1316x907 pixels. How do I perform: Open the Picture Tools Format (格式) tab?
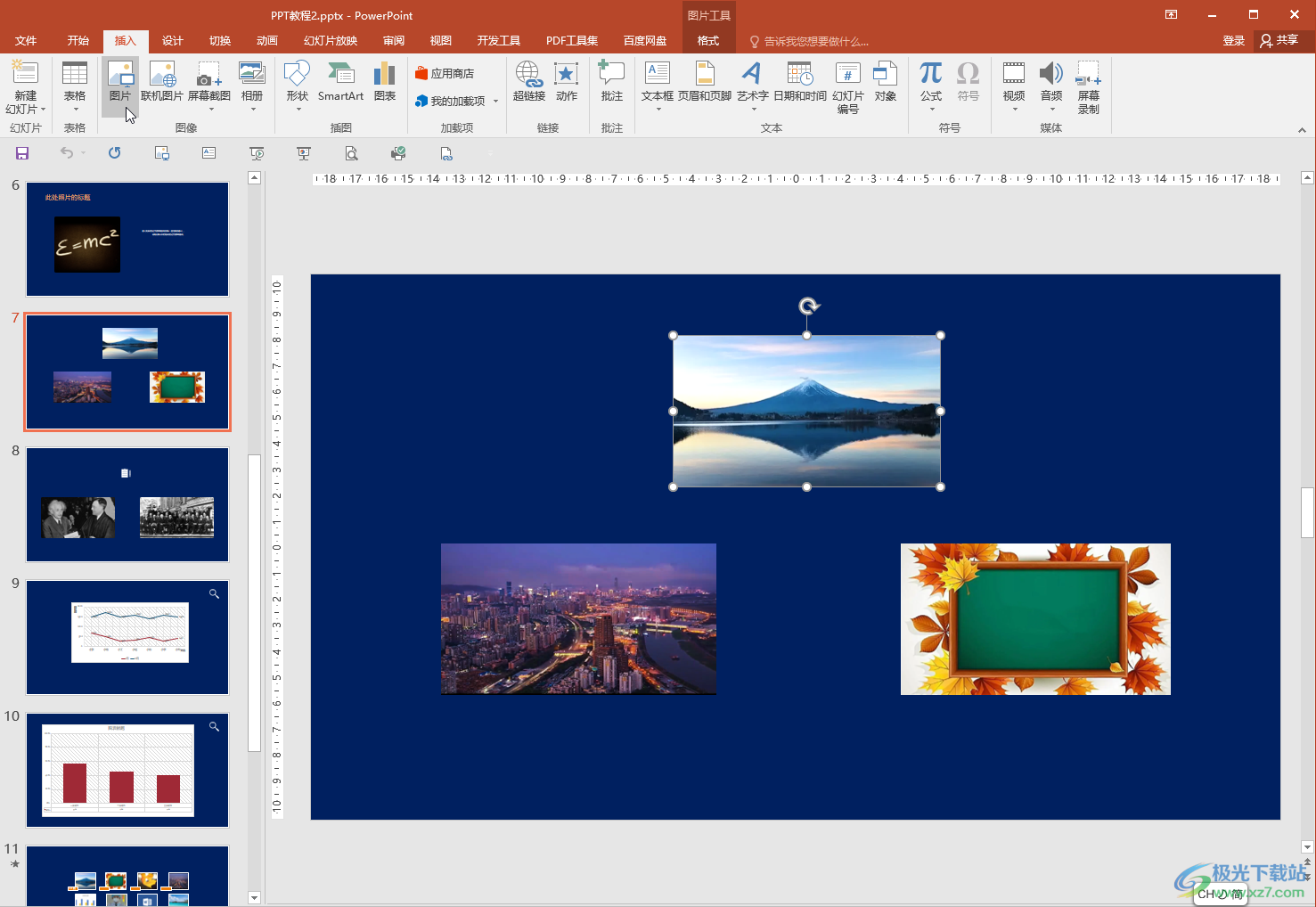pyautogui.click(x=708, y=41)
